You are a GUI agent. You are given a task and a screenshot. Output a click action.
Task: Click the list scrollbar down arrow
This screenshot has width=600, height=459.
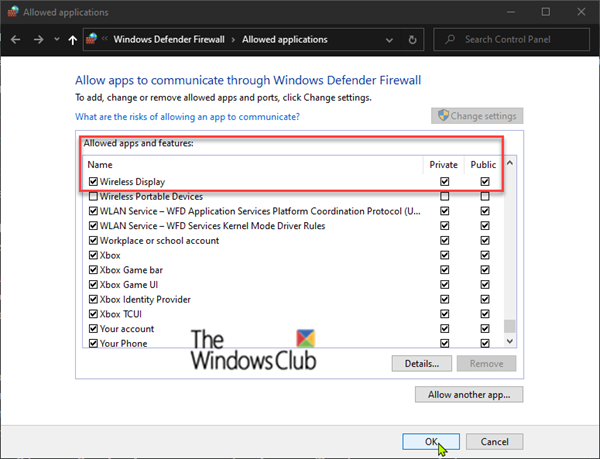(x=510, y=341)
